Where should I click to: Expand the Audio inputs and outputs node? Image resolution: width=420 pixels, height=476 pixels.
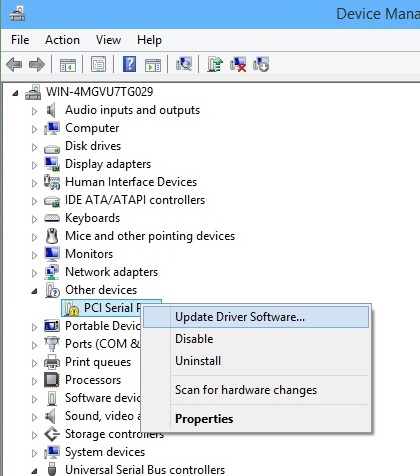point(34,111)
